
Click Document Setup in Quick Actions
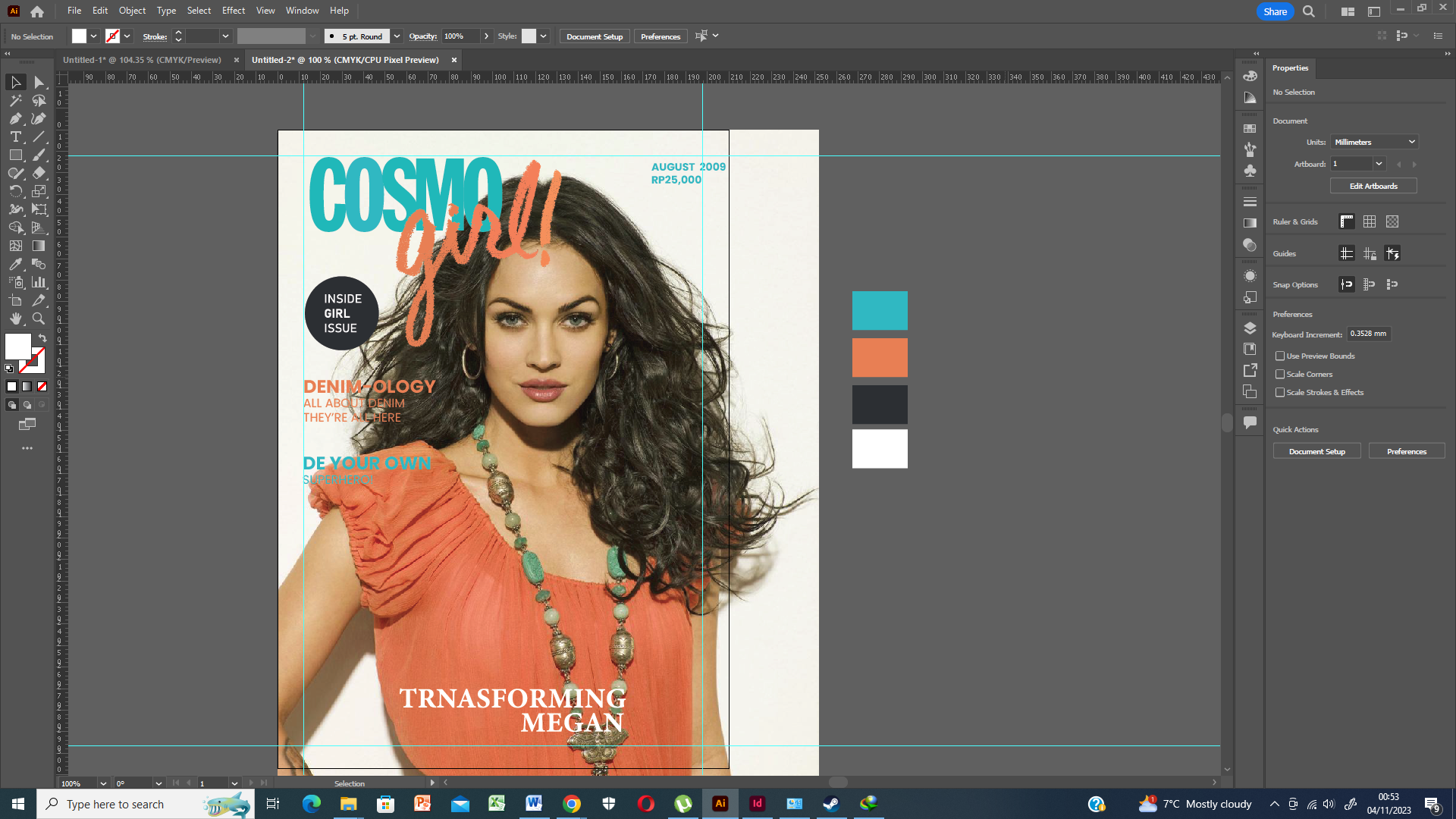pos(1316,451)
